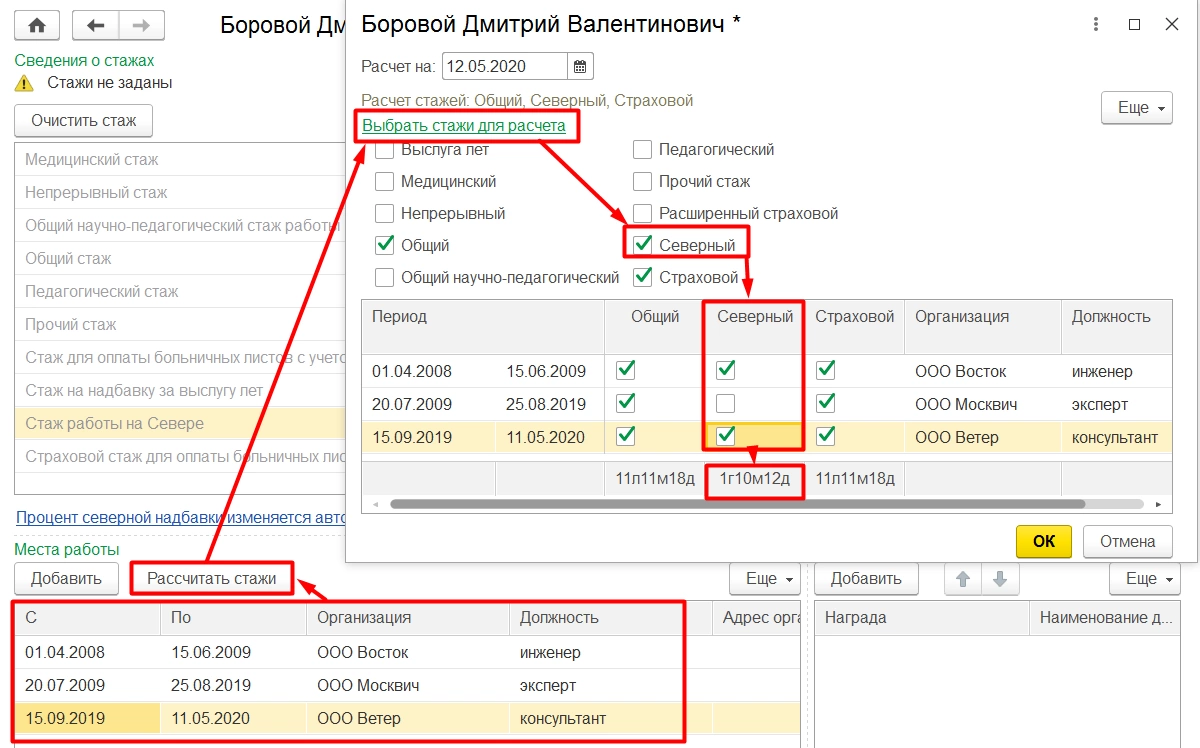Toggle Общий checkbox in ООО Ветер row
The width and height of the screenshot is (1200, 748).
pyautogui.click(x=626, y=437)
